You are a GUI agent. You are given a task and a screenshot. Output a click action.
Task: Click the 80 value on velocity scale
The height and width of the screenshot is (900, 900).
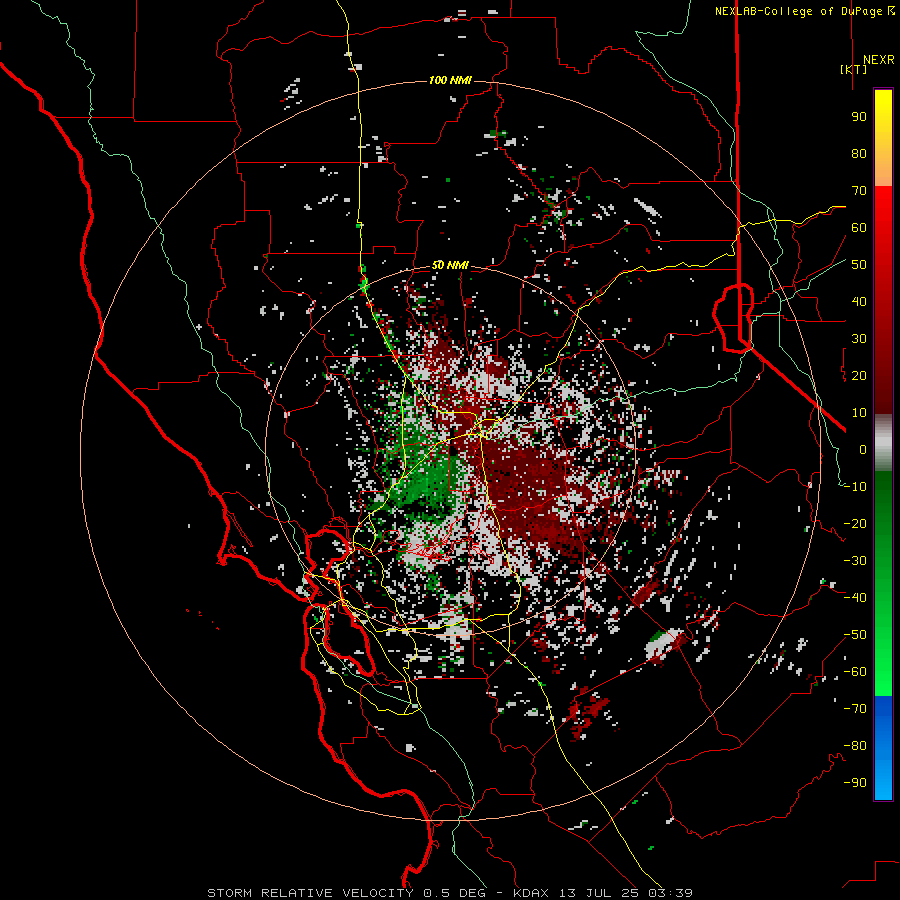click(x=859, y=154)
